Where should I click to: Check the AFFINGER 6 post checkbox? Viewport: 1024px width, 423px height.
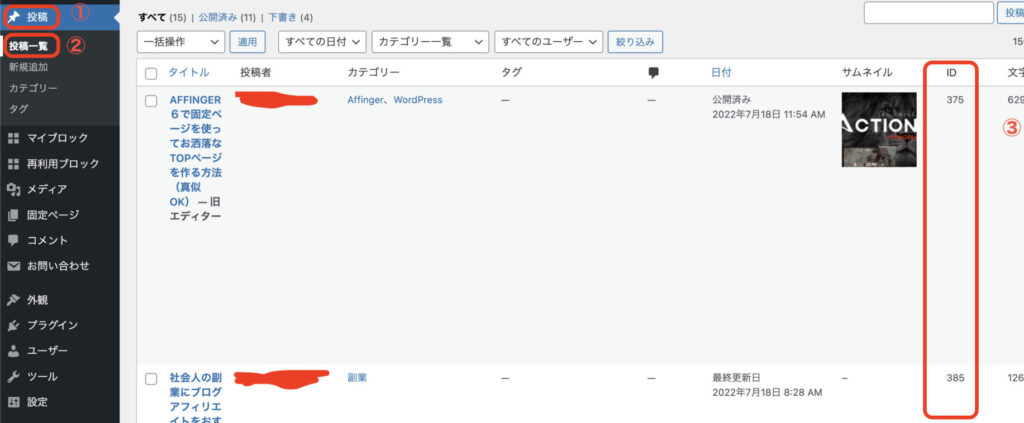tap(151, 101)
